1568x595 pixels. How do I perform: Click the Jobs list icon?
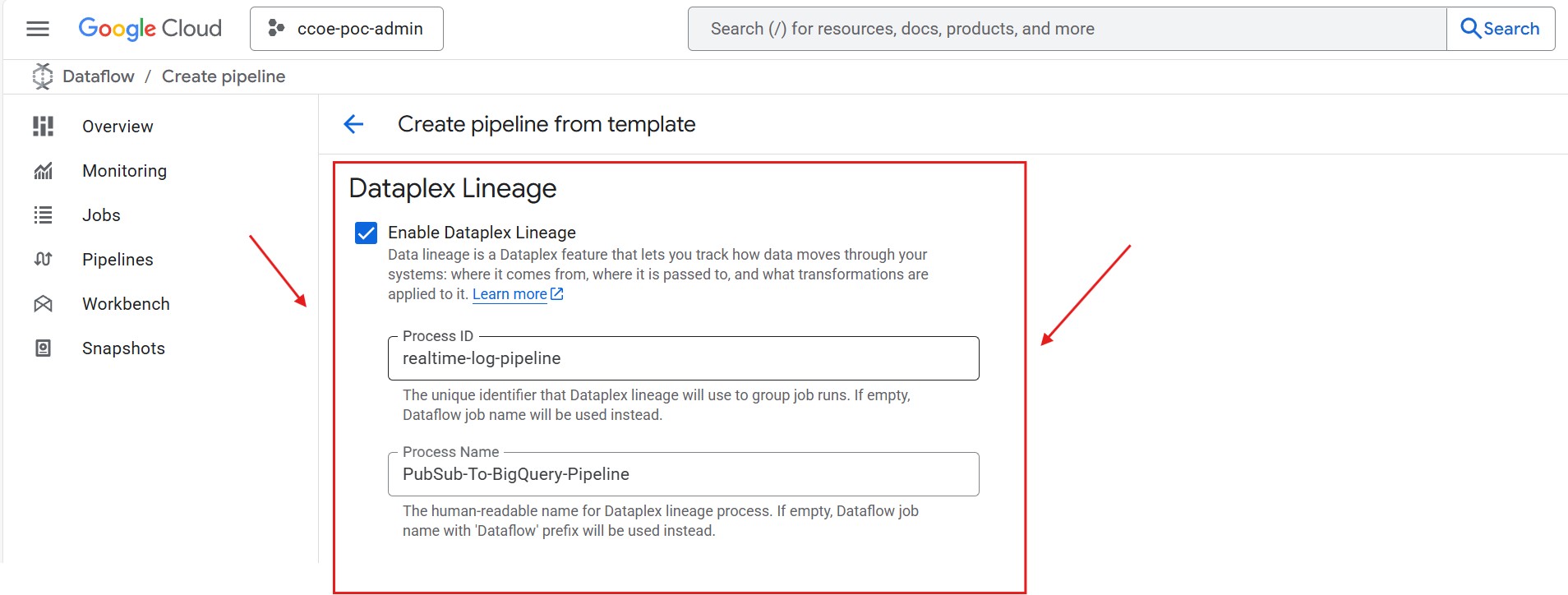(x=43, y=215)
